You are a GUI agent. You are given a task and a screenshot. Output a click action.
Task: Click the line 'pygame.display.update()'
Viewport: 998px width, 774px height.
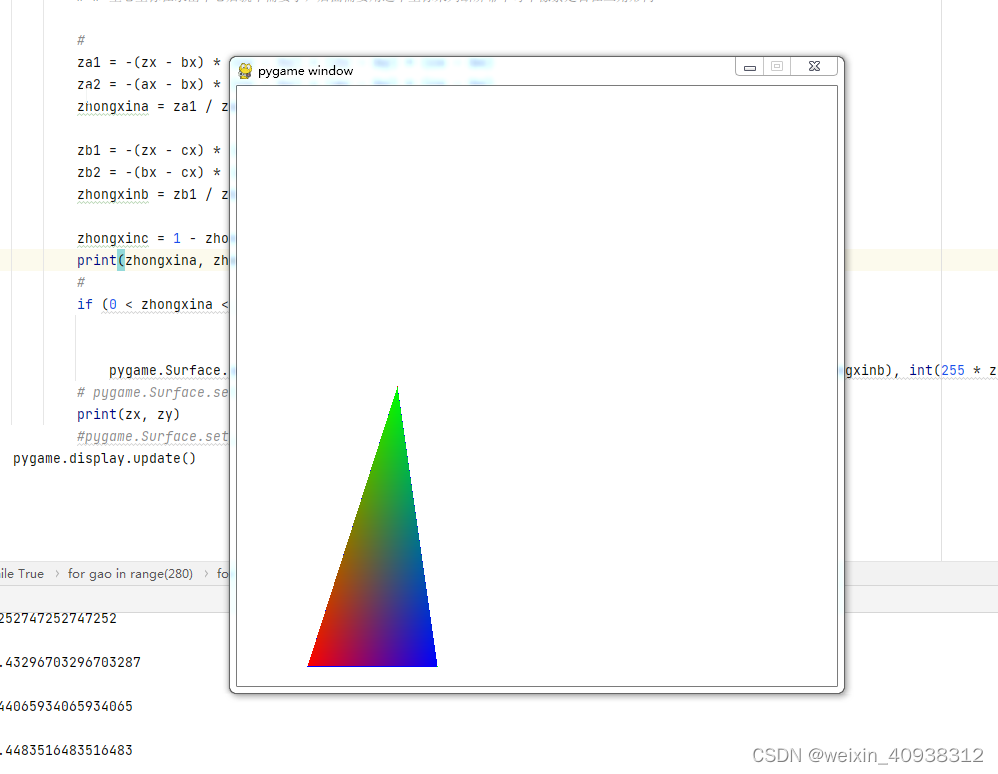104,458
